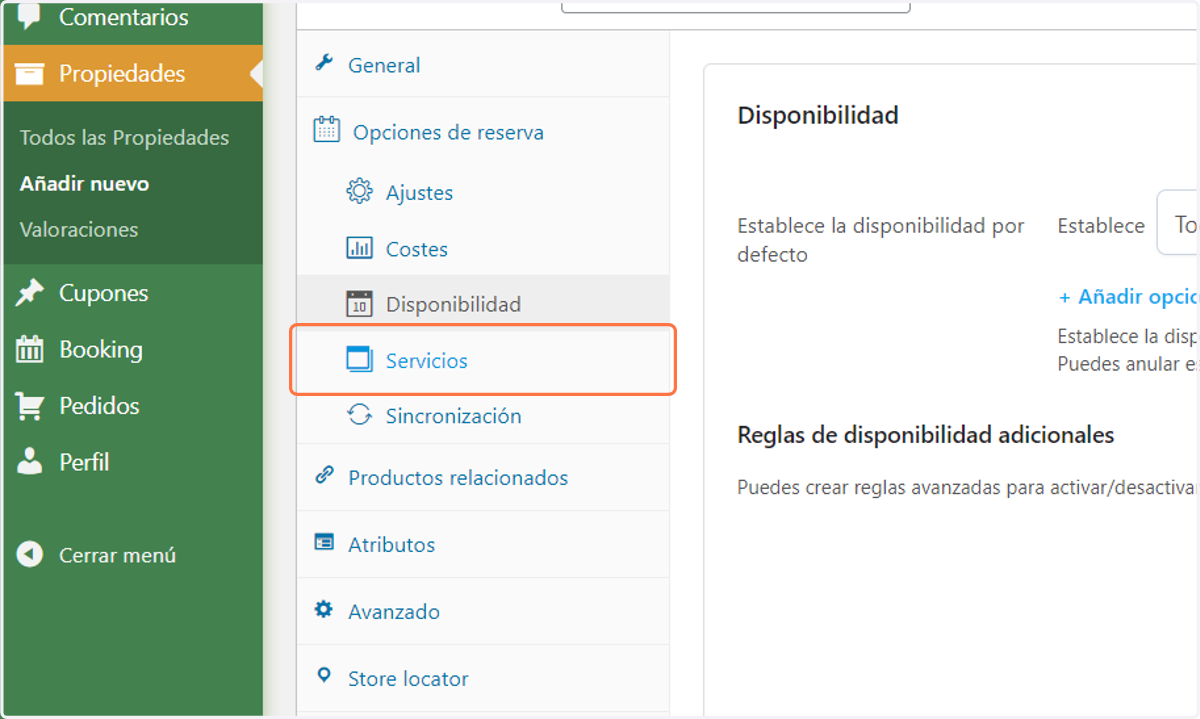
Task: Select Añadir nuevo submenu link
Action: tap(84, 184)
